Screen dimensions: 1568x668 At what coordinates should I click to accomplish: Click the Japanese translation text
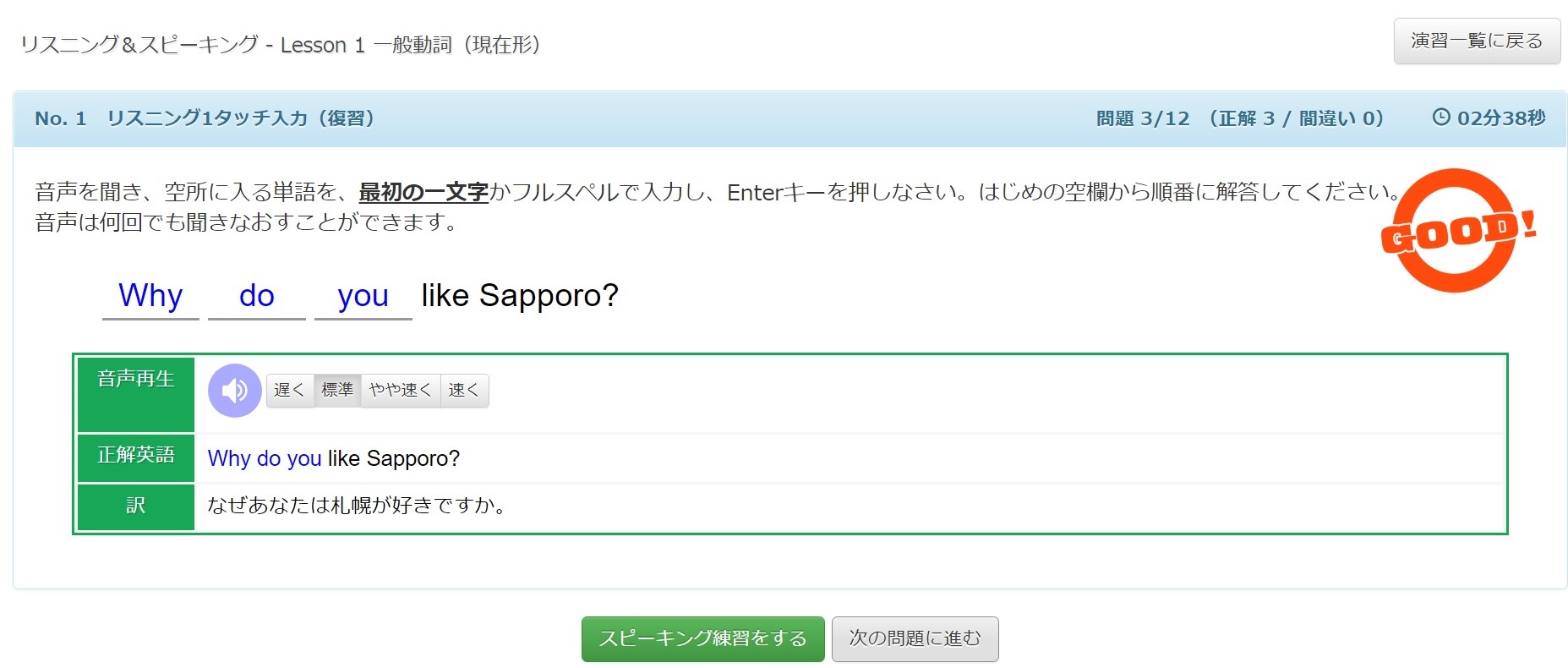point(357,506)
